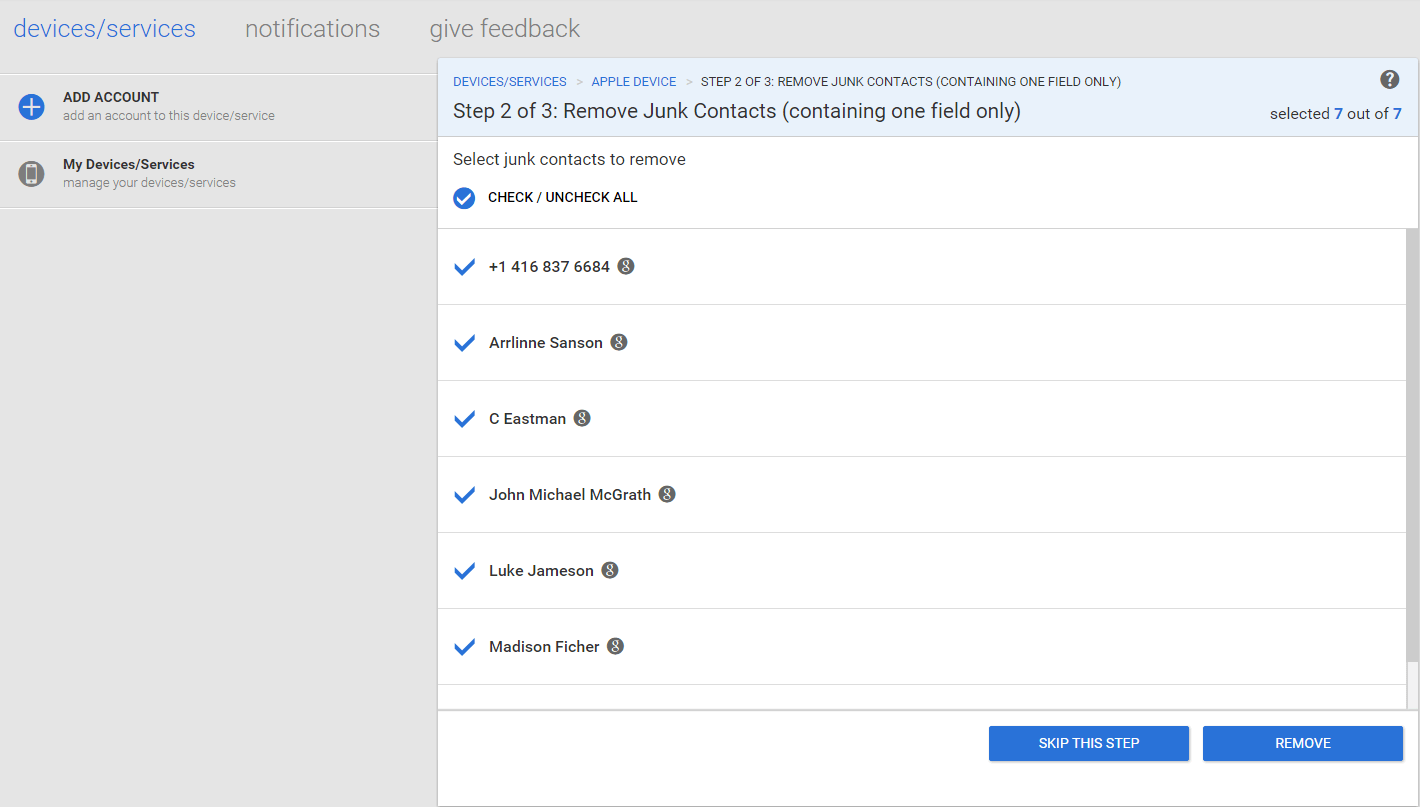Click the name C Eastman
This screenshot has height=807, width=1420.
pos(527,418)
